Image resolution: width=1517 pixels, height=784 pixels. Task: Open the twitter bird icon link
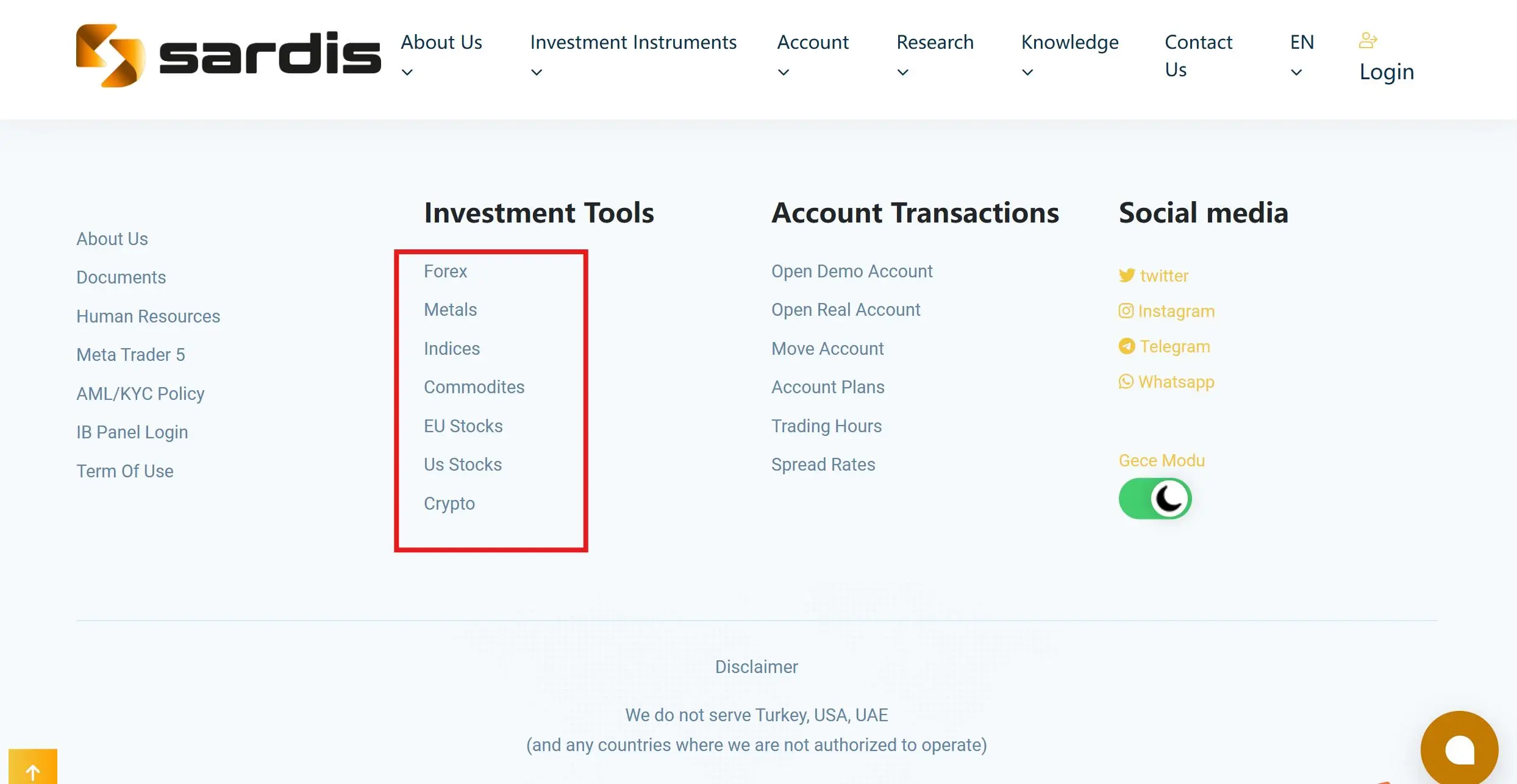[x=1126, y=276]
